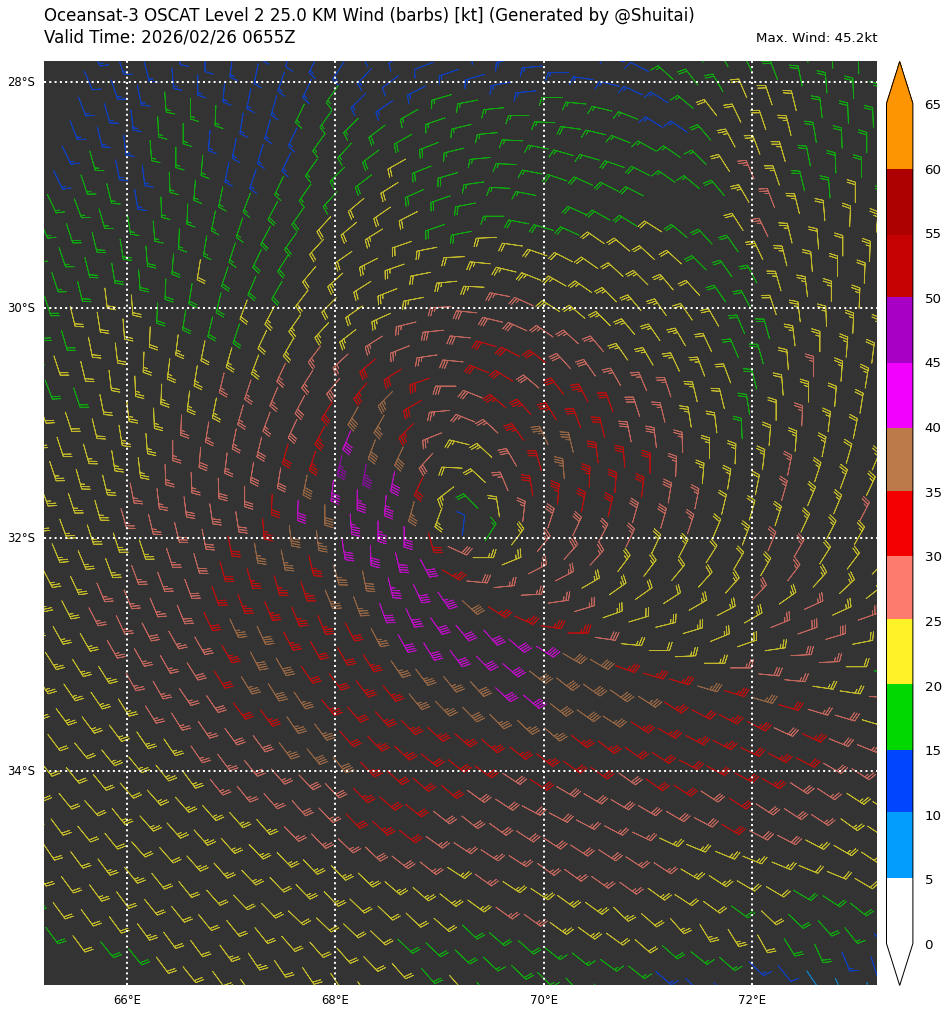Viewport: 948px width, 1014px height.
Task: Click the green 15-20 kt colorbar segment
Action: pyautogui.click(x=899, y=716)
